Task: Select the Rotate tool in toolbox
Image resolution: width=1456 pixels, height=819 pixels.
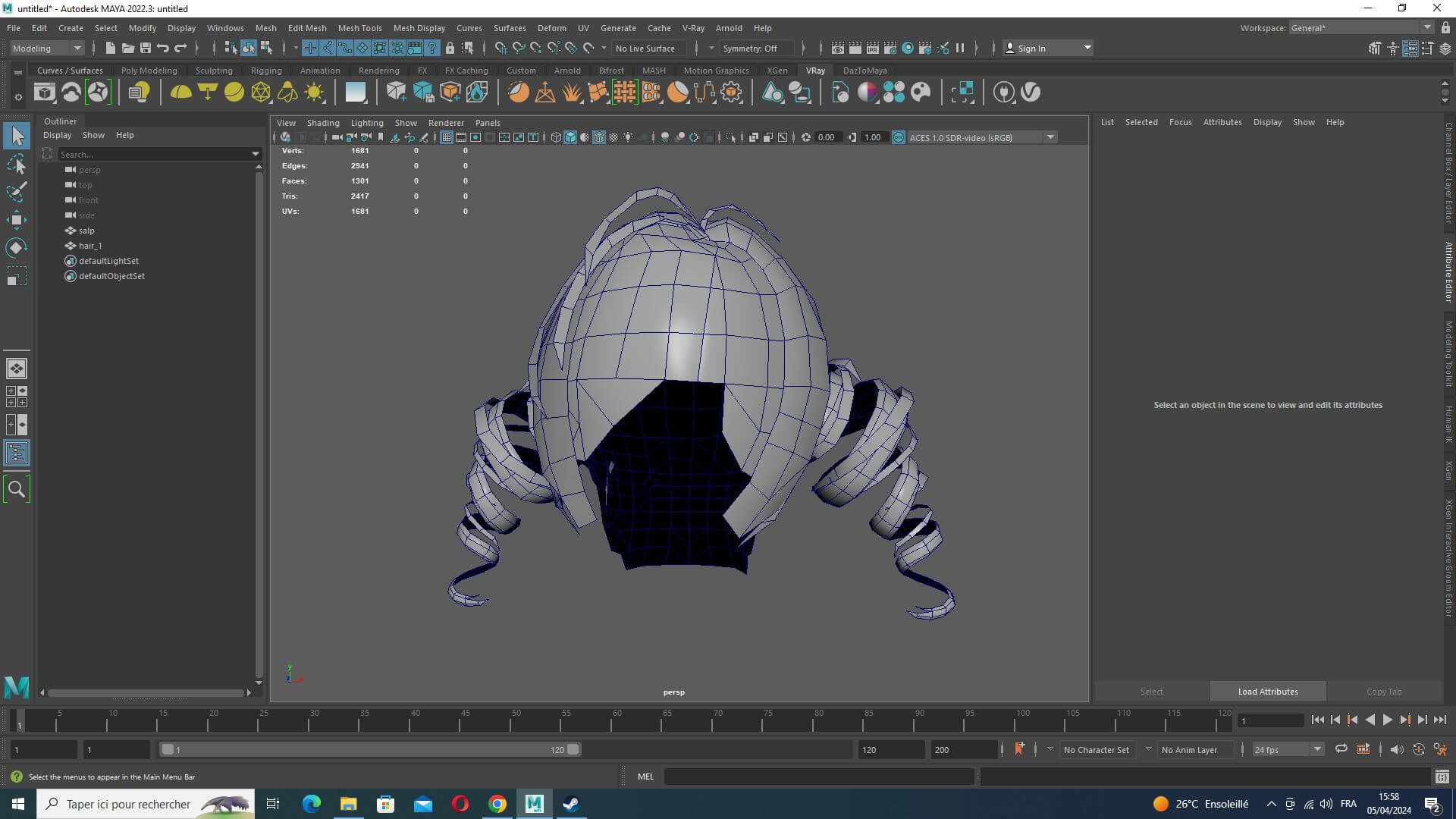Action: (x=16, y=248)
